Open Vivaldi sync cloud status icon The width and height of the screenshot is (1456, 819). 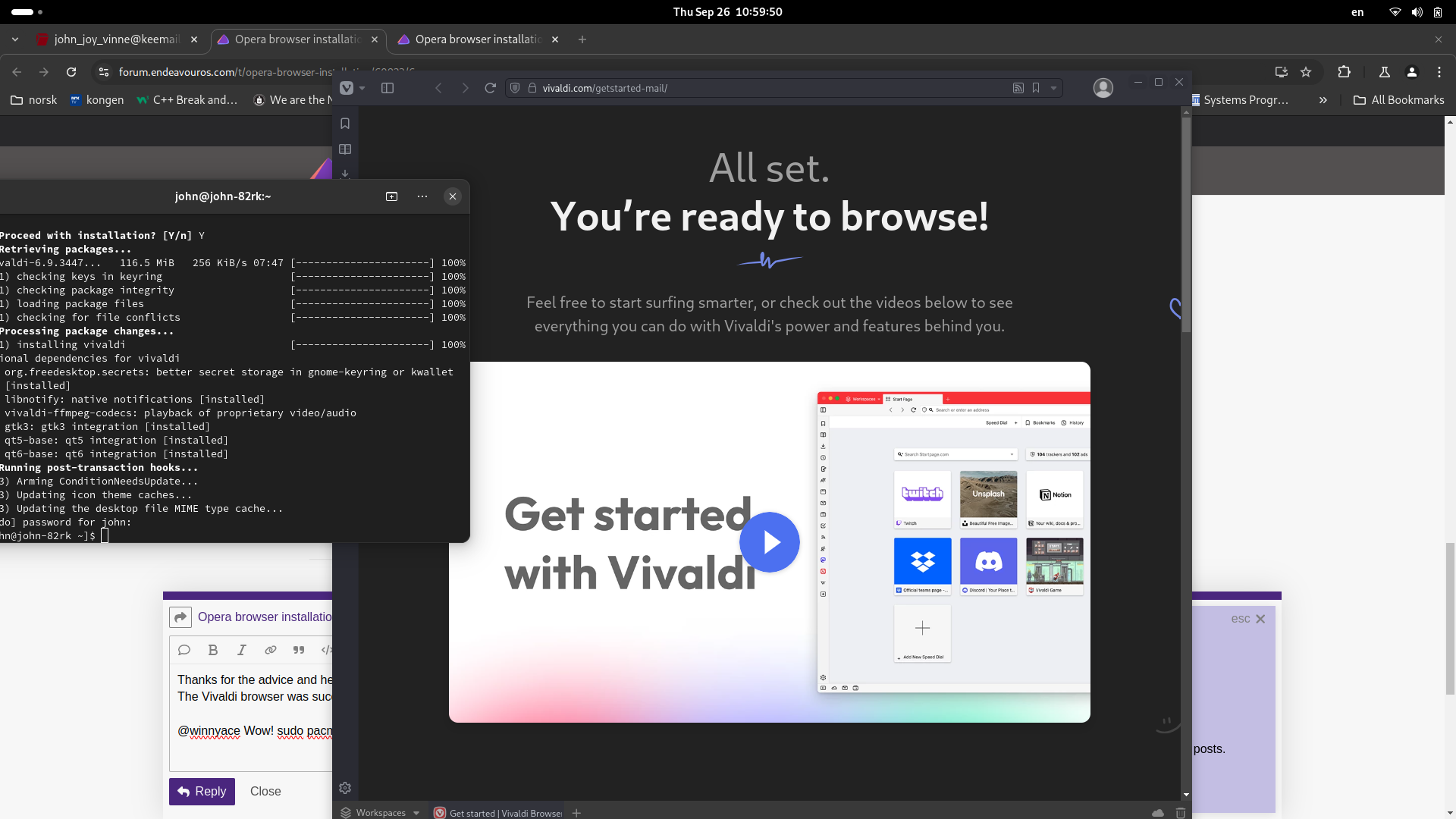click(1158, 812)
